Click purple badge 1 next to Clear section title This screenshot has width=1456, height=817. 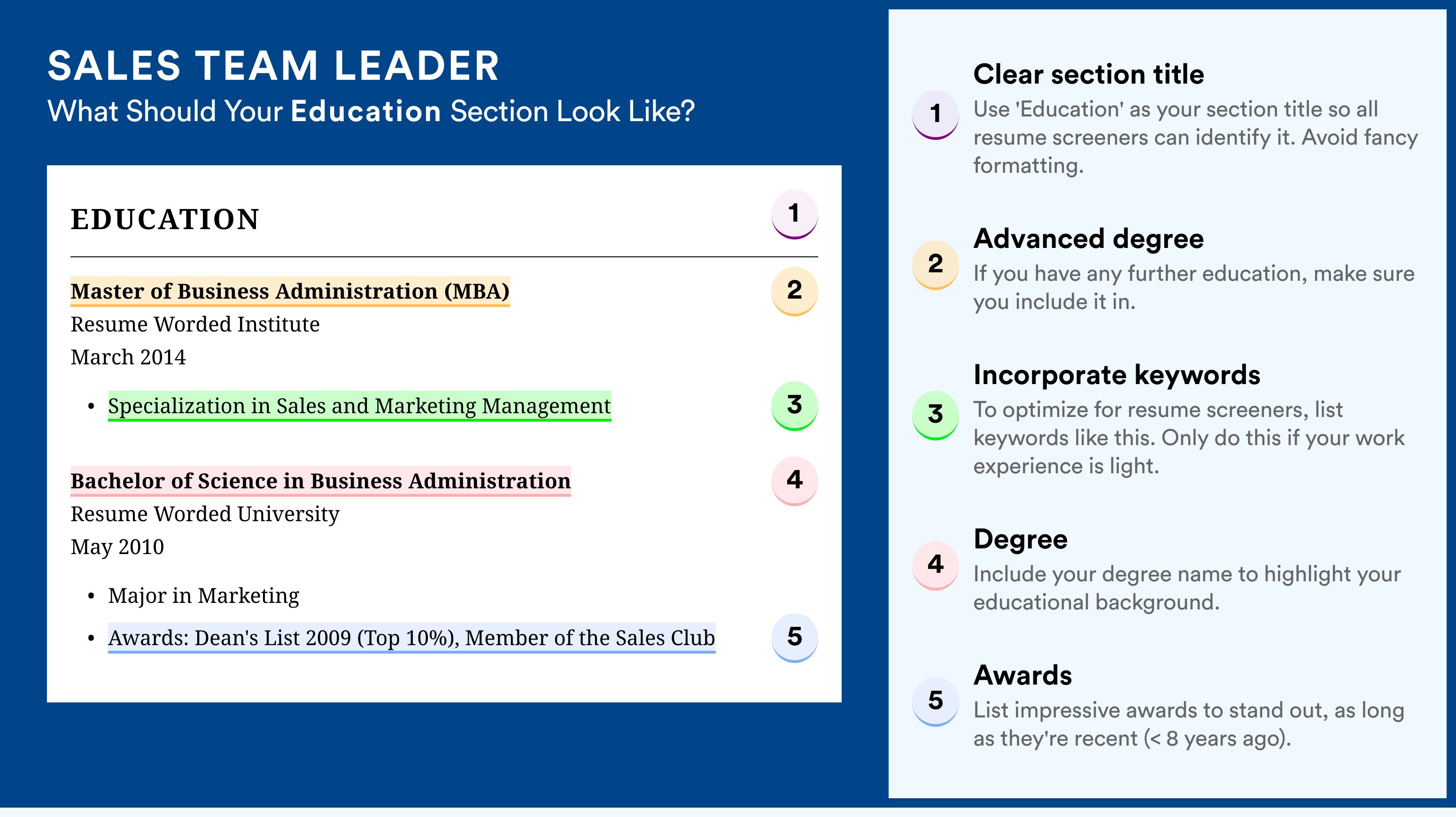tap(935, 114)
